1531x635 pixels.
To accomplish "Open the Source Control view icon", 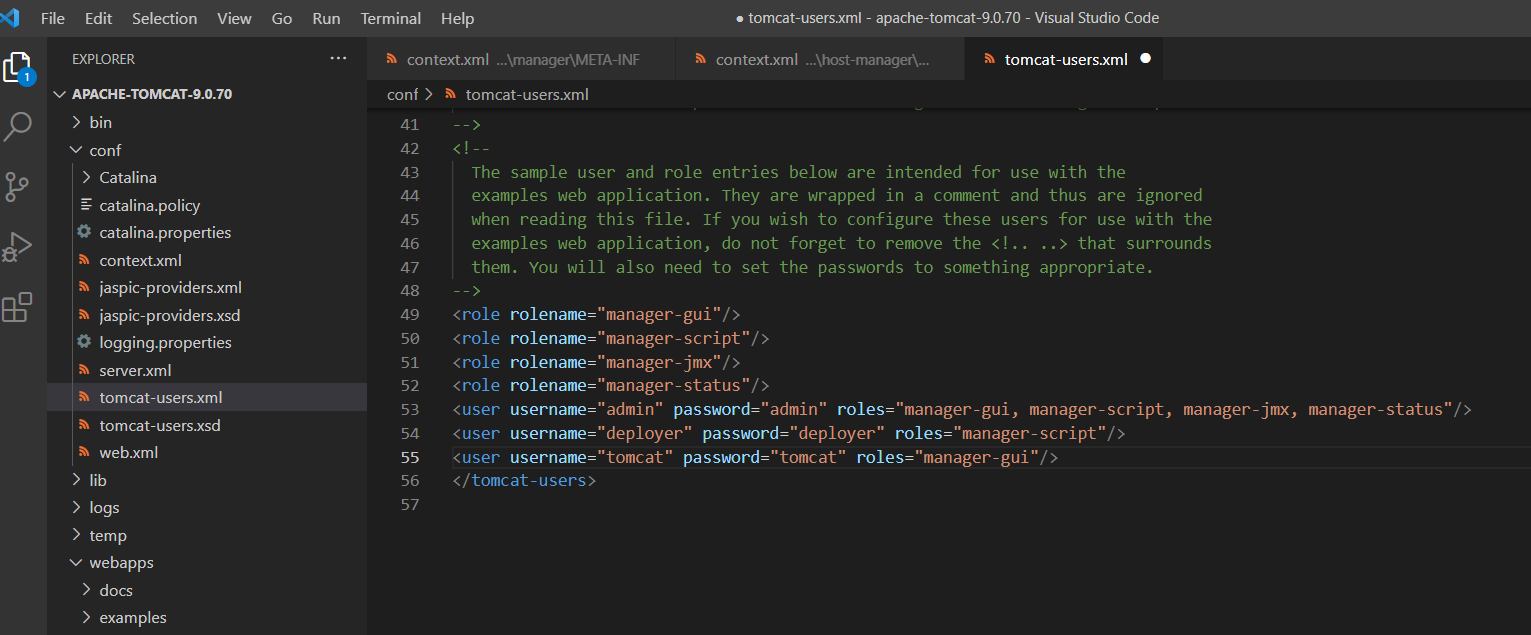I will pos(18,186).
